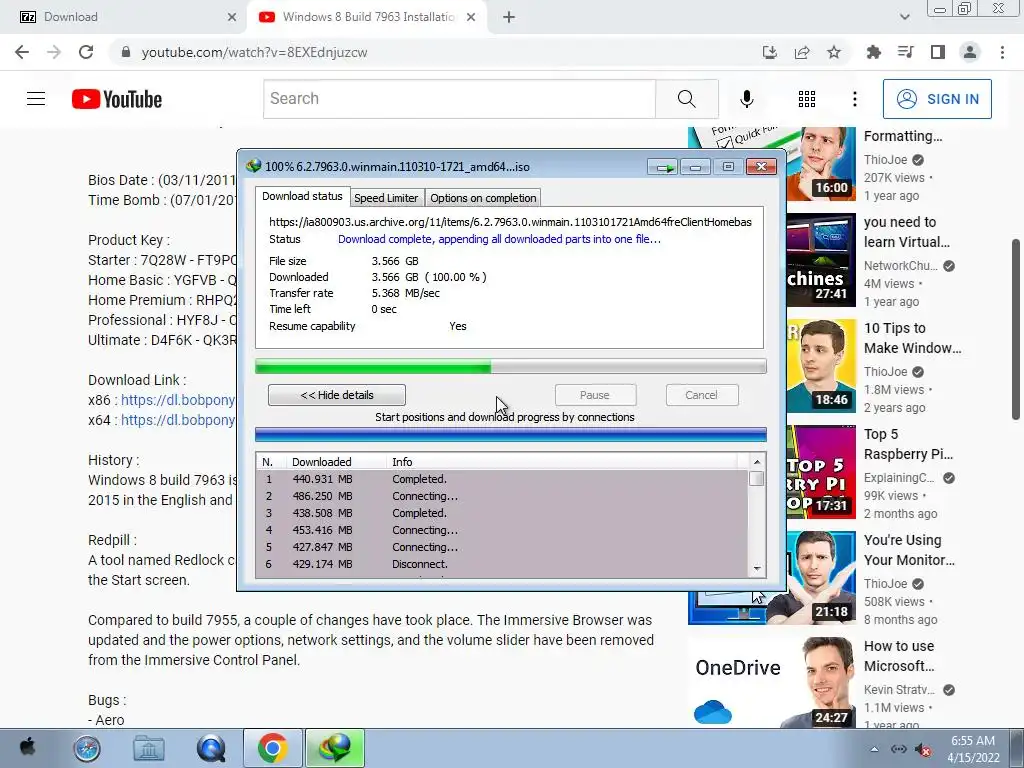
Task: Close the Windows 8 Build 7963 tab
Action: pyautogui.click(x=471, y=18)
